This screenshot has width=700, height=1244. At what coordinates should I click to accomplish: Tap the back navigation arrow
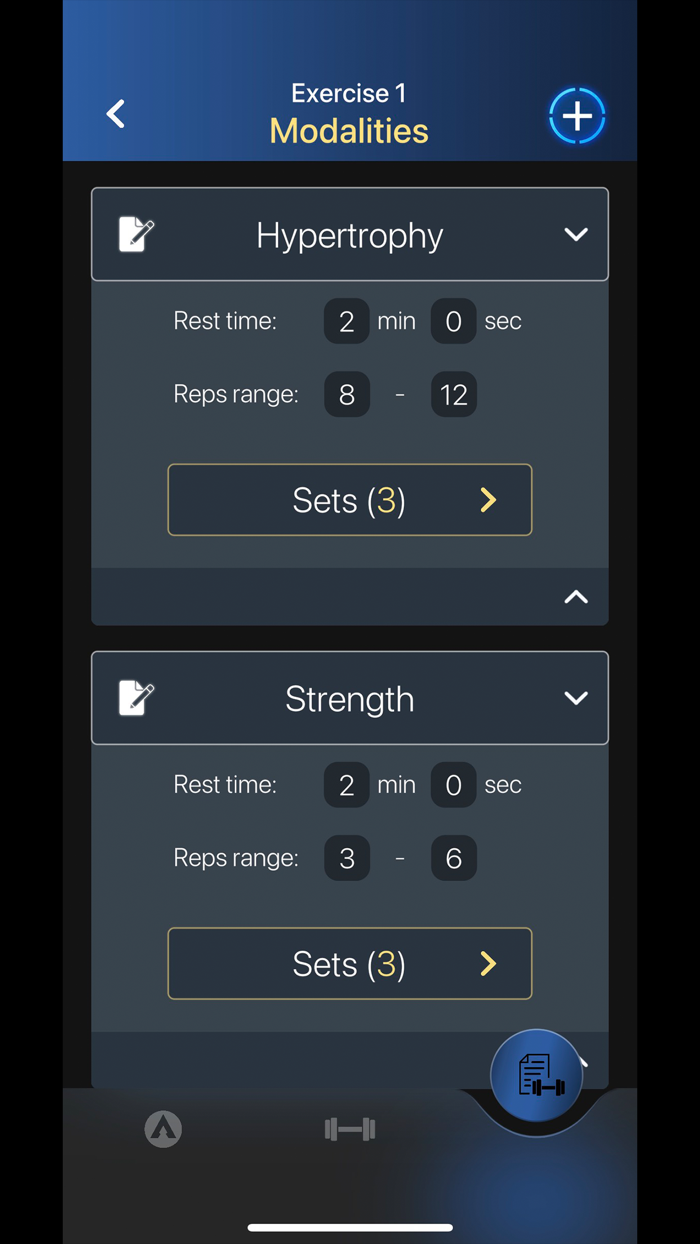pos(115,113)
